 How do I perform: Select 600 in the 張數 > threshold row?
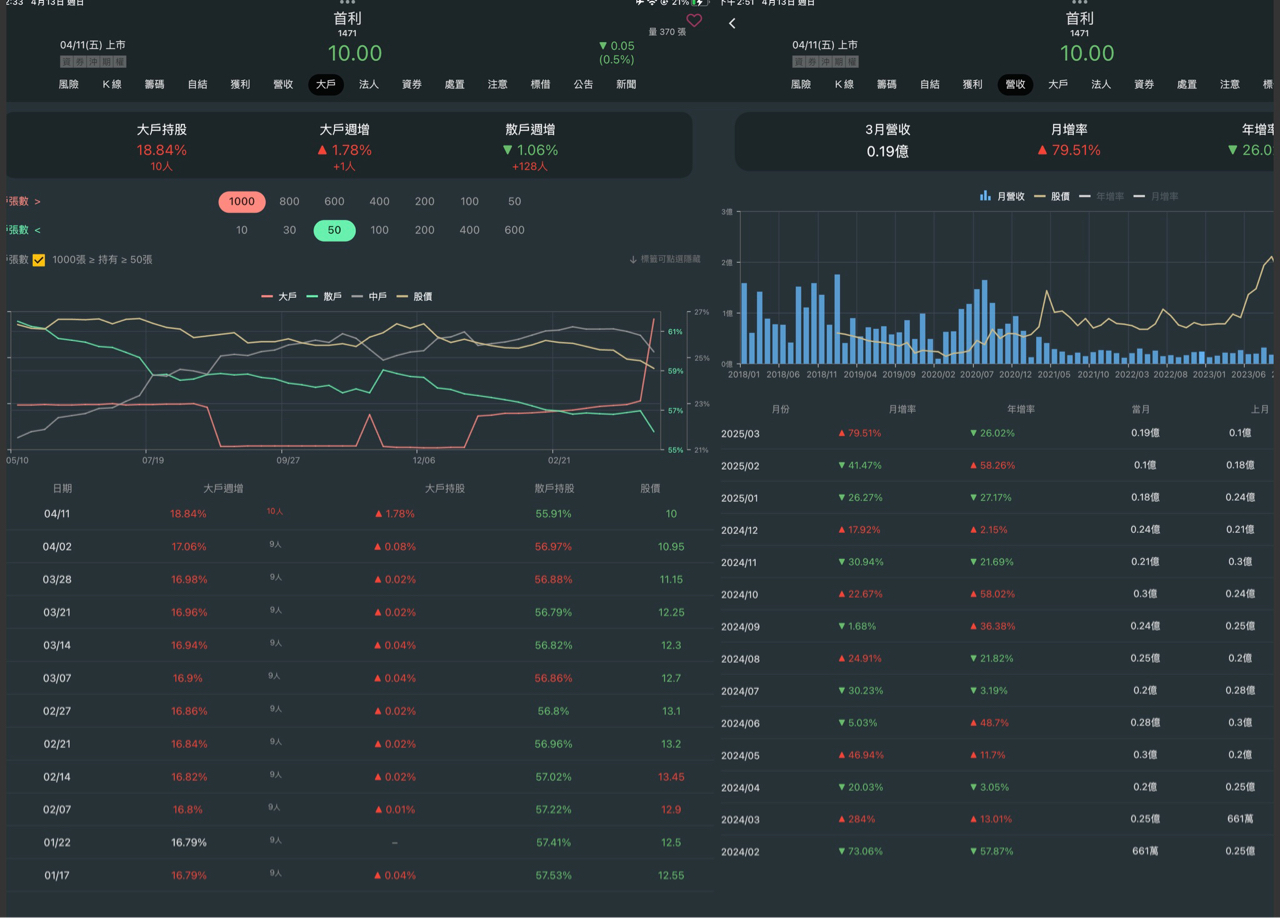[x=334, y=201]
